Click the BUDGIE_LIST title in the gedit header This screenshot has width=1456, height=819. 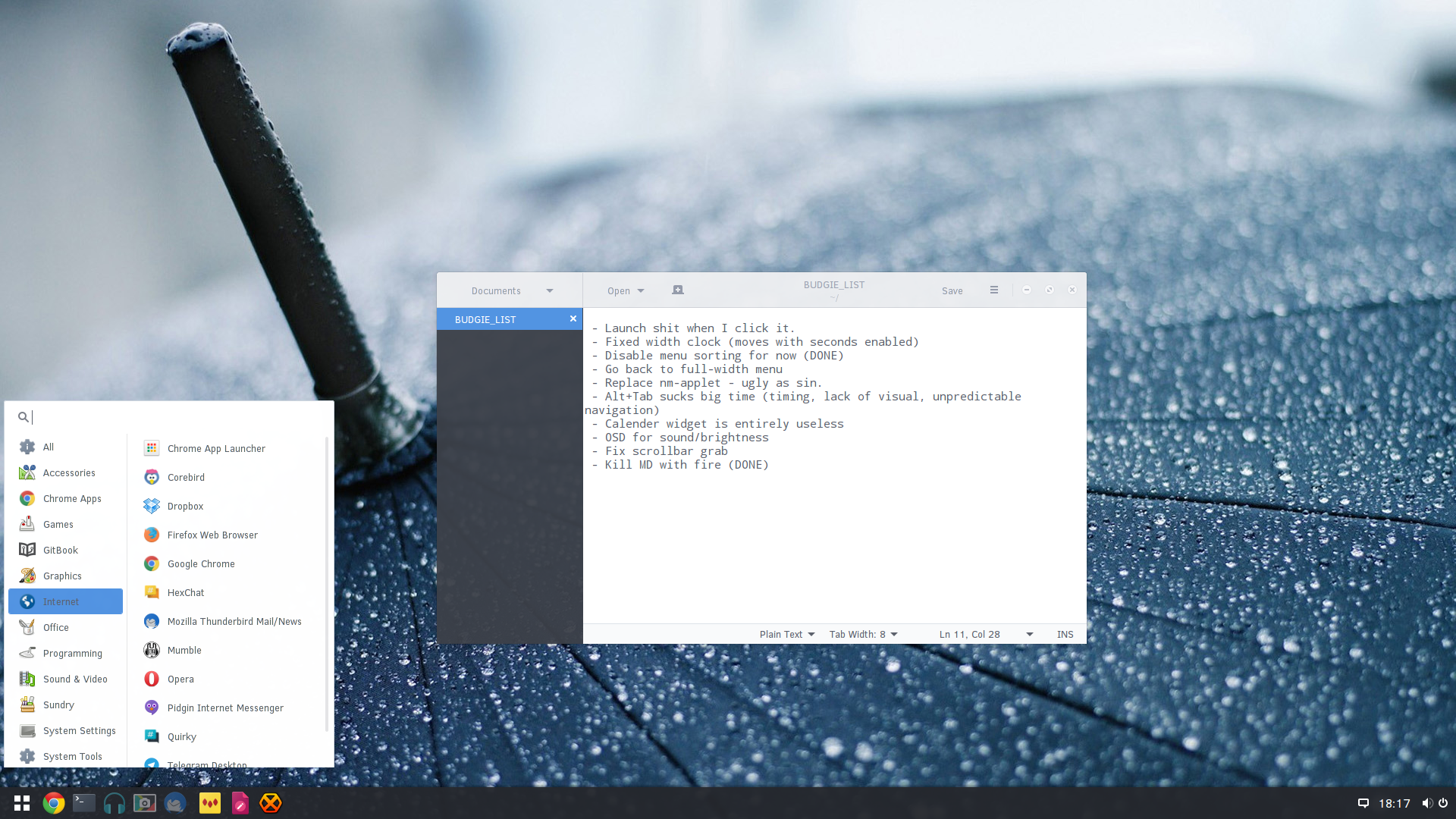pyautogui.click(x=833, y=284)
